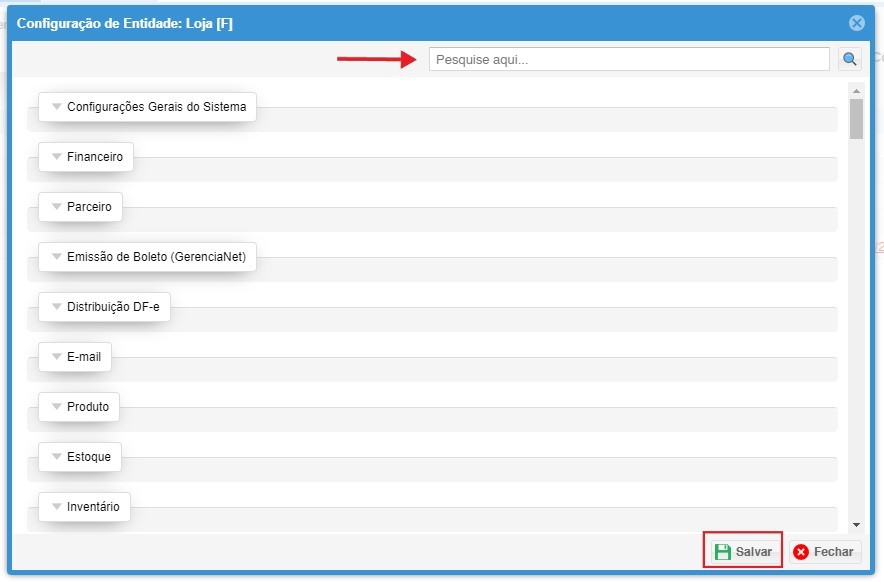Show the Distribuição DF-e settings
The width and height of the screenshot is (884, 582).
coord(104,307)
